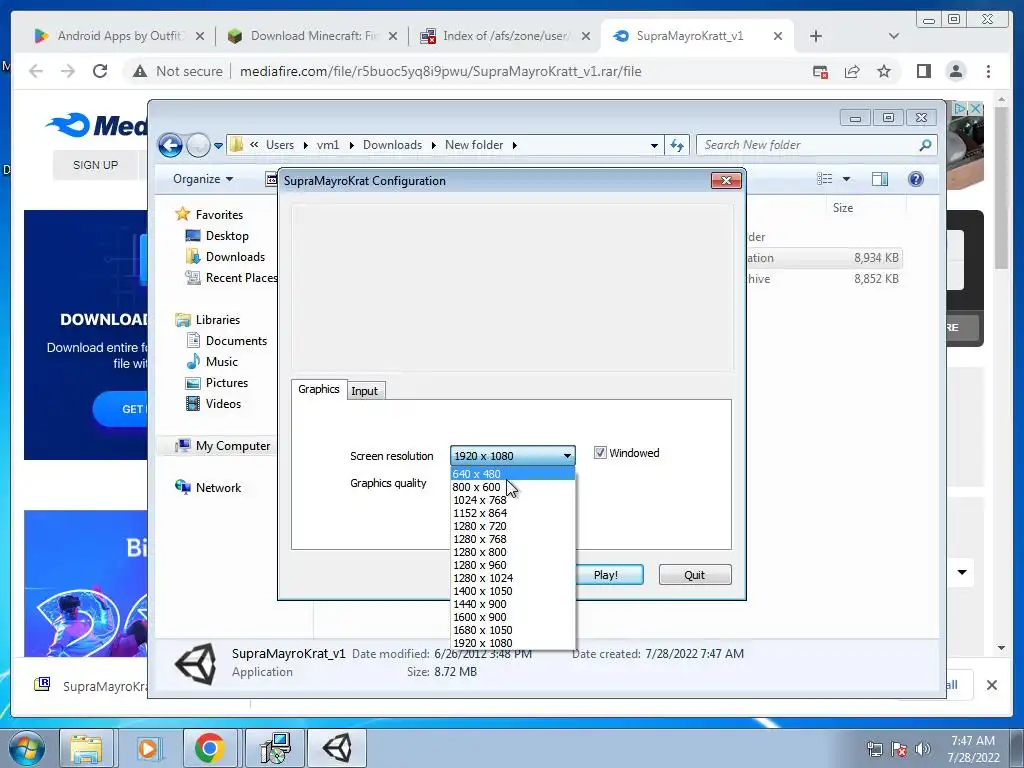Toggle the Explorer preview pane icon

coord(880,179)
